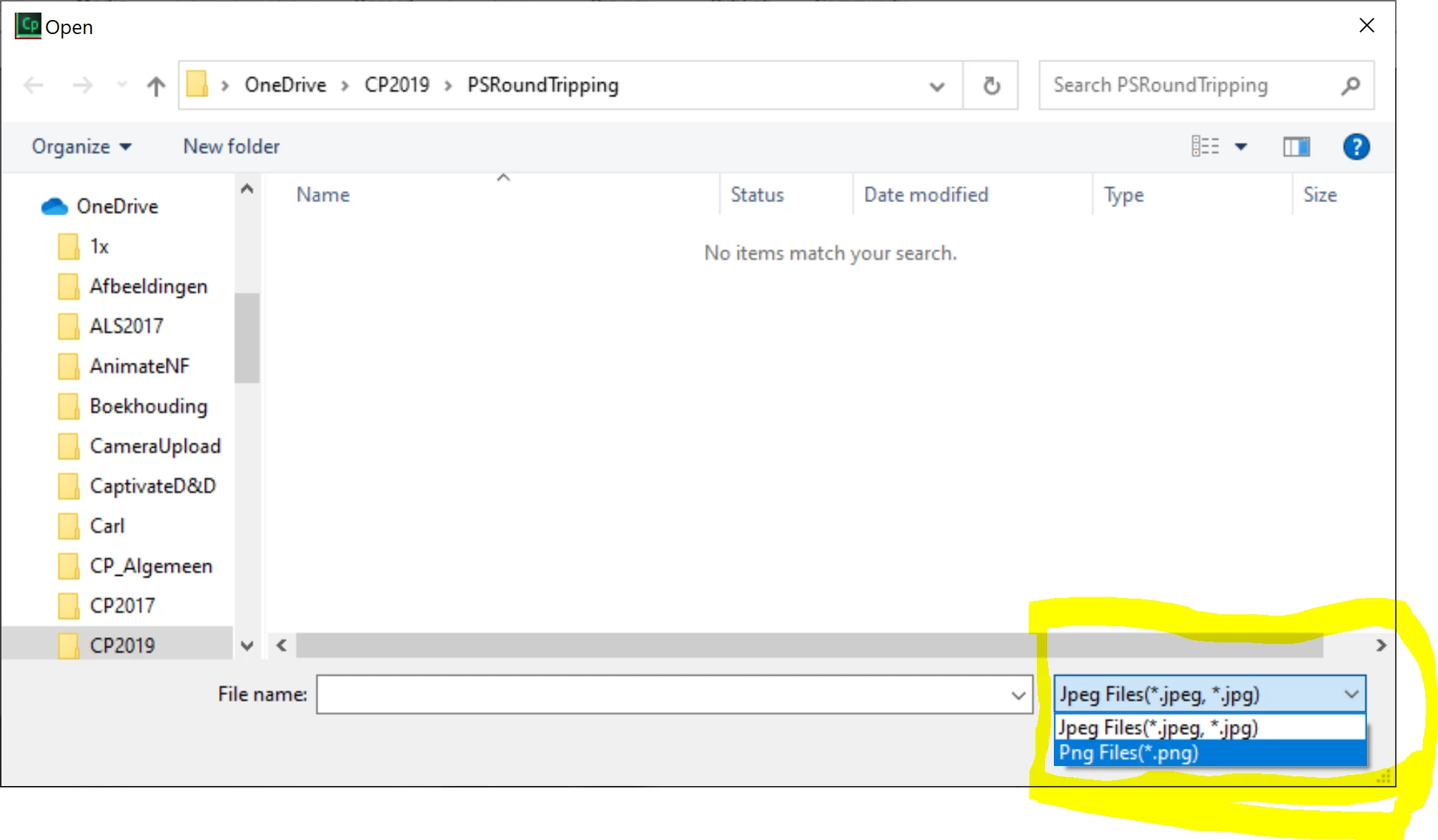Image resolution: width=1438 pixels, height=840 pixels.
Task: Sort by the Date modified column header
Action: (x=926, y=195)
